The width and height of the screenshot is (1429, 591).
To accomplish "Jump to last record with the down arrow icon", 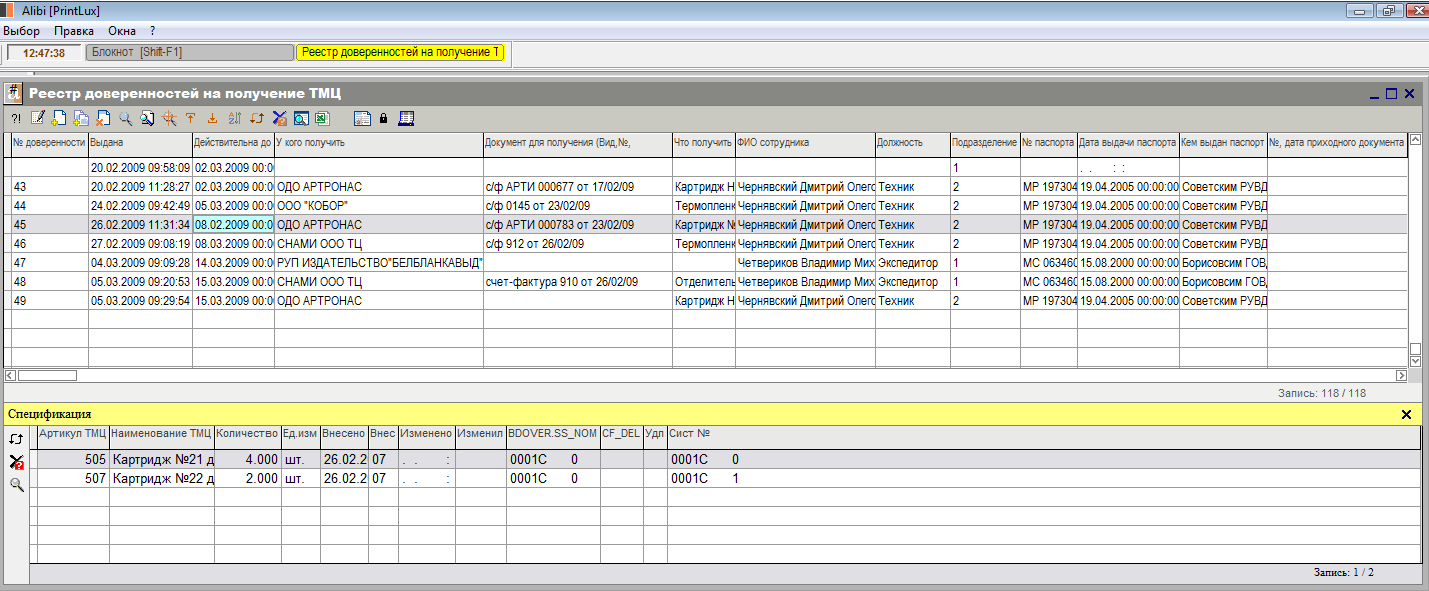I will coord(212,119).
